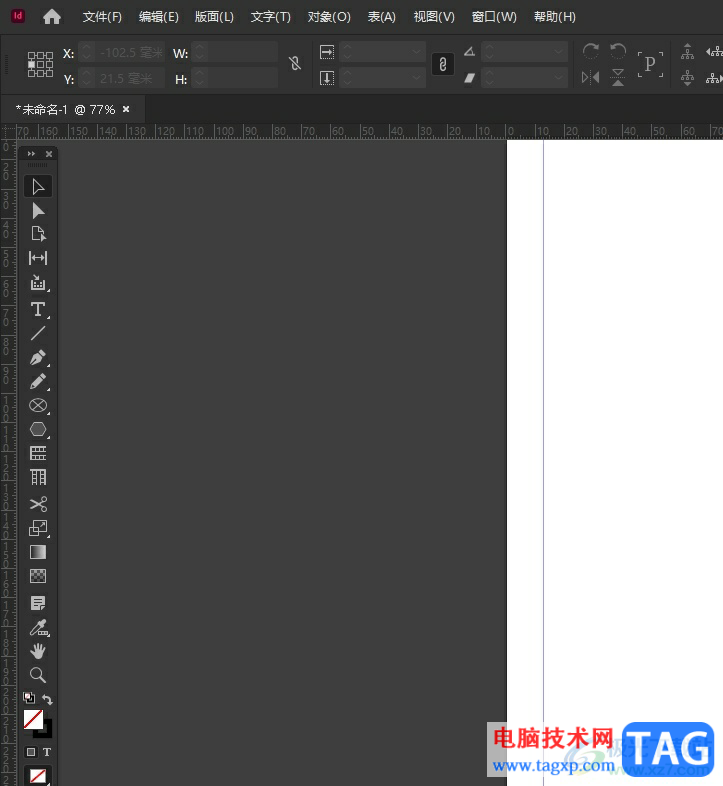The width and height of the screenshot is (723, 786).
Task: Select the Line tool
Action: pyautogui.click(x=38, y=333)
